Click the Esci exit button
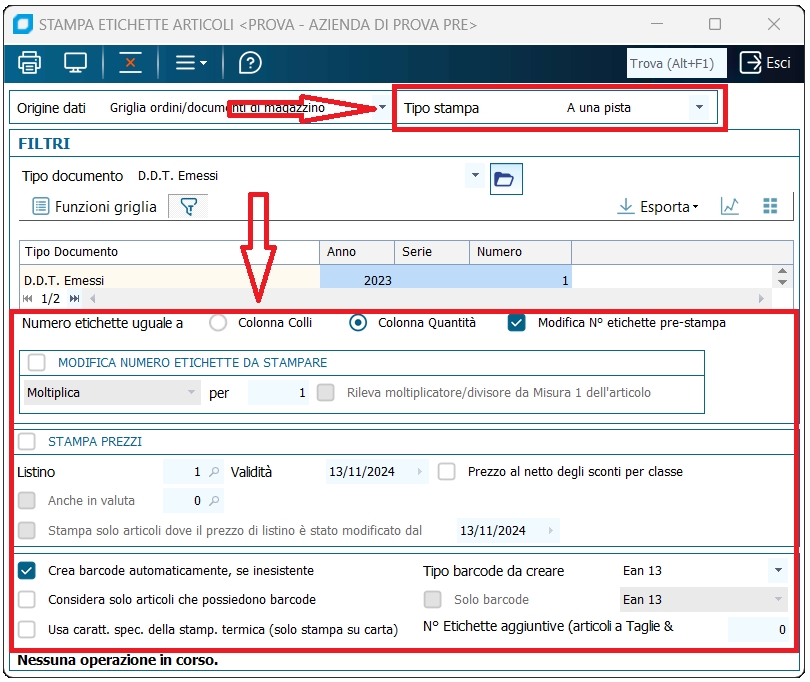 point(765,63)
